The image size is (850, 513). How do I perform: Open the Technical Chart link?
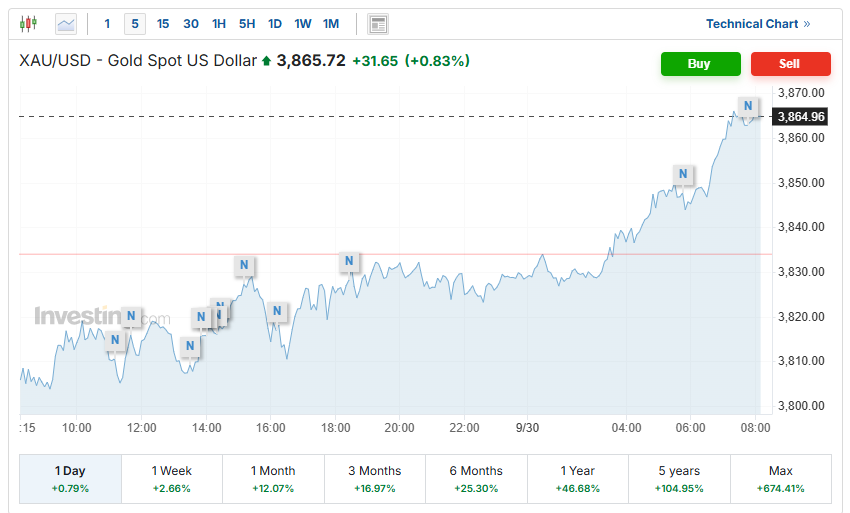coord(758,24)
